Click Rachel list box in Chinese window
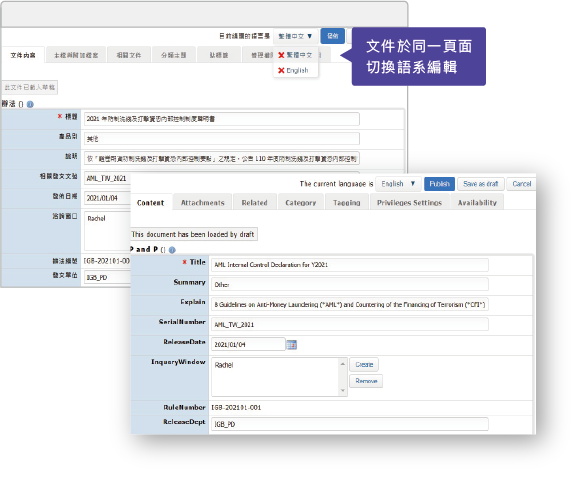 [x=107, y=231]
